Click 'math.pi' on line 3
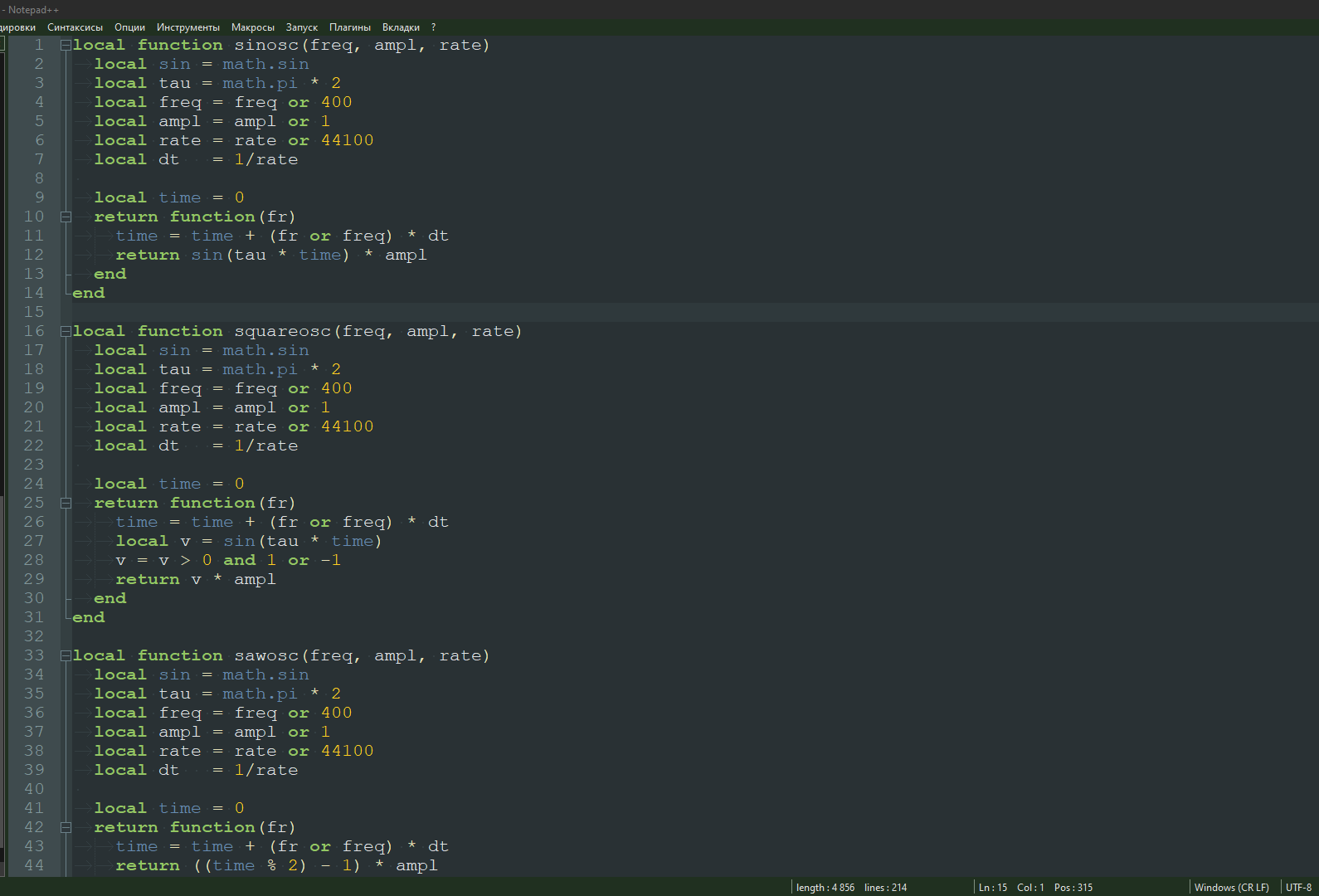Viewport: 1319px width, 896px height. [x=260, y=83]
